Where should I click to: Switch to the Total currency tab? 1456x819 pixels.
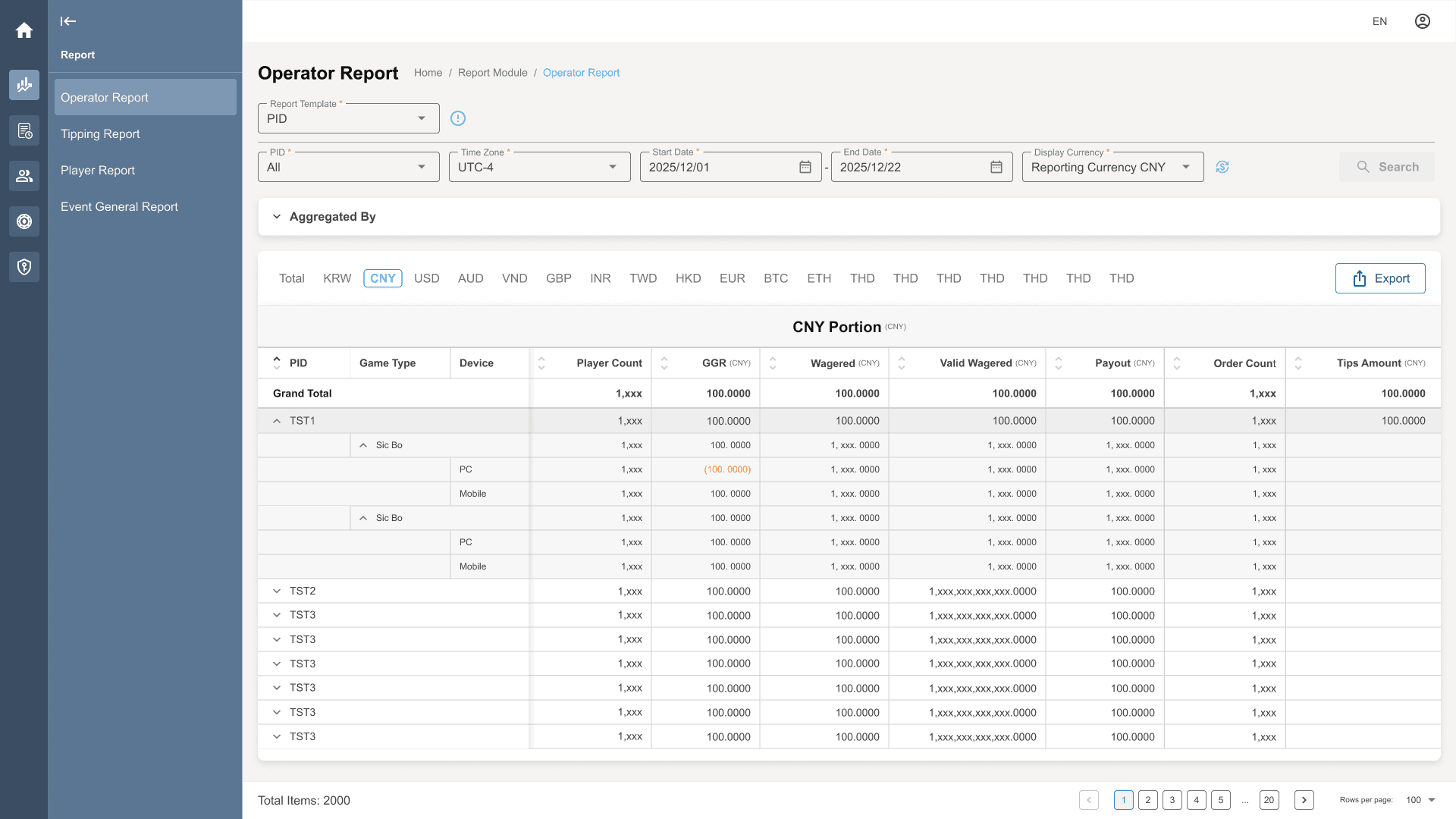click(292, 278)
